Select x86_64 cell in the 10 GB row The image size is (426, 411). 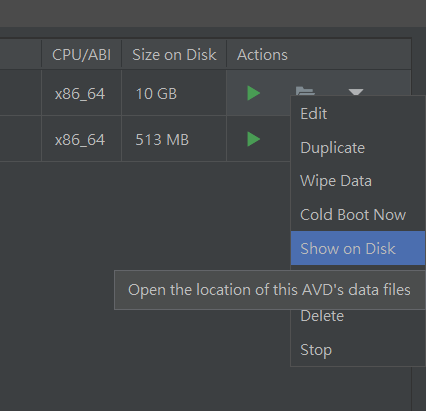point(81,94)
